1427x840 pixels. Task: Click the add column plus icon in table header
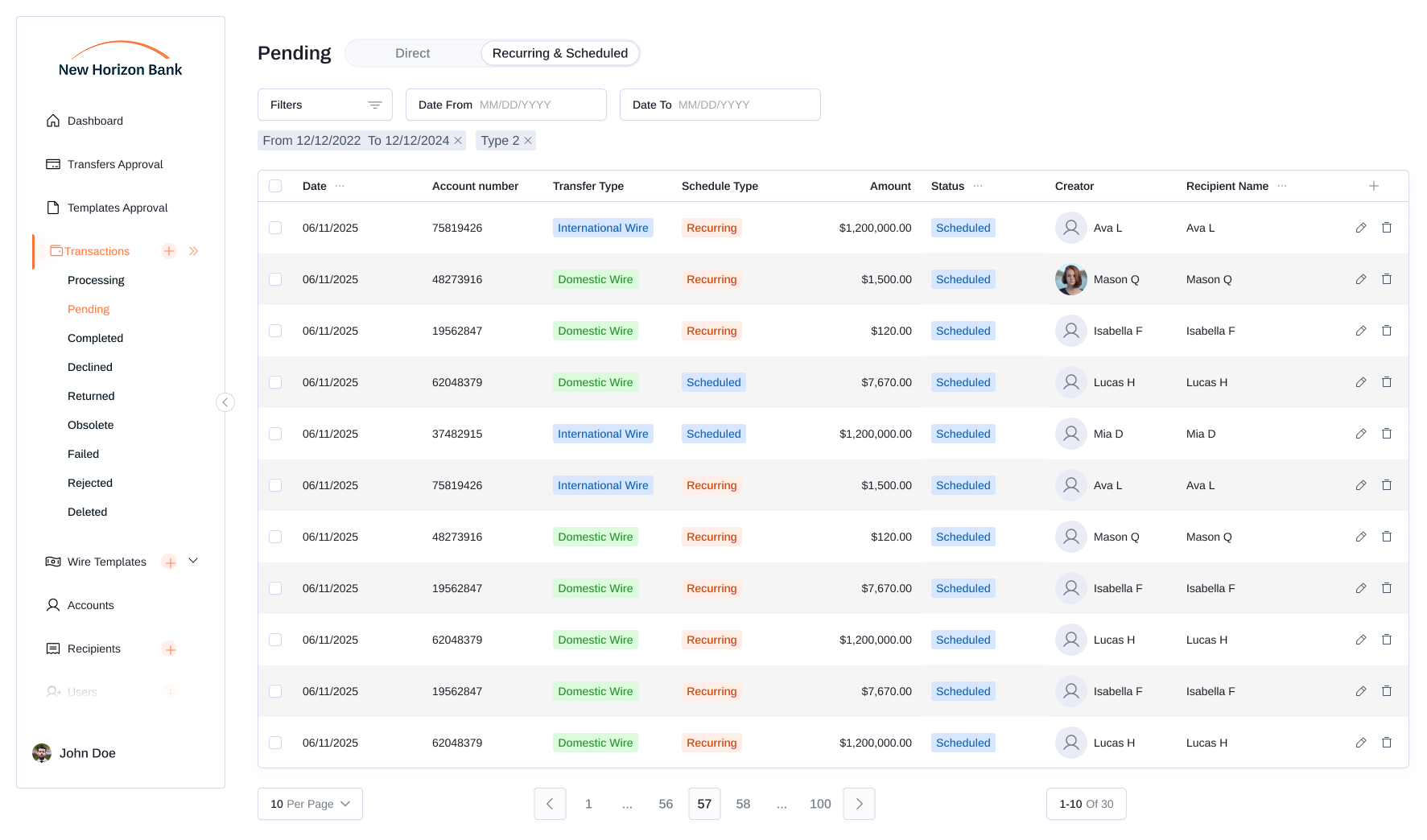pos(1374,186)
